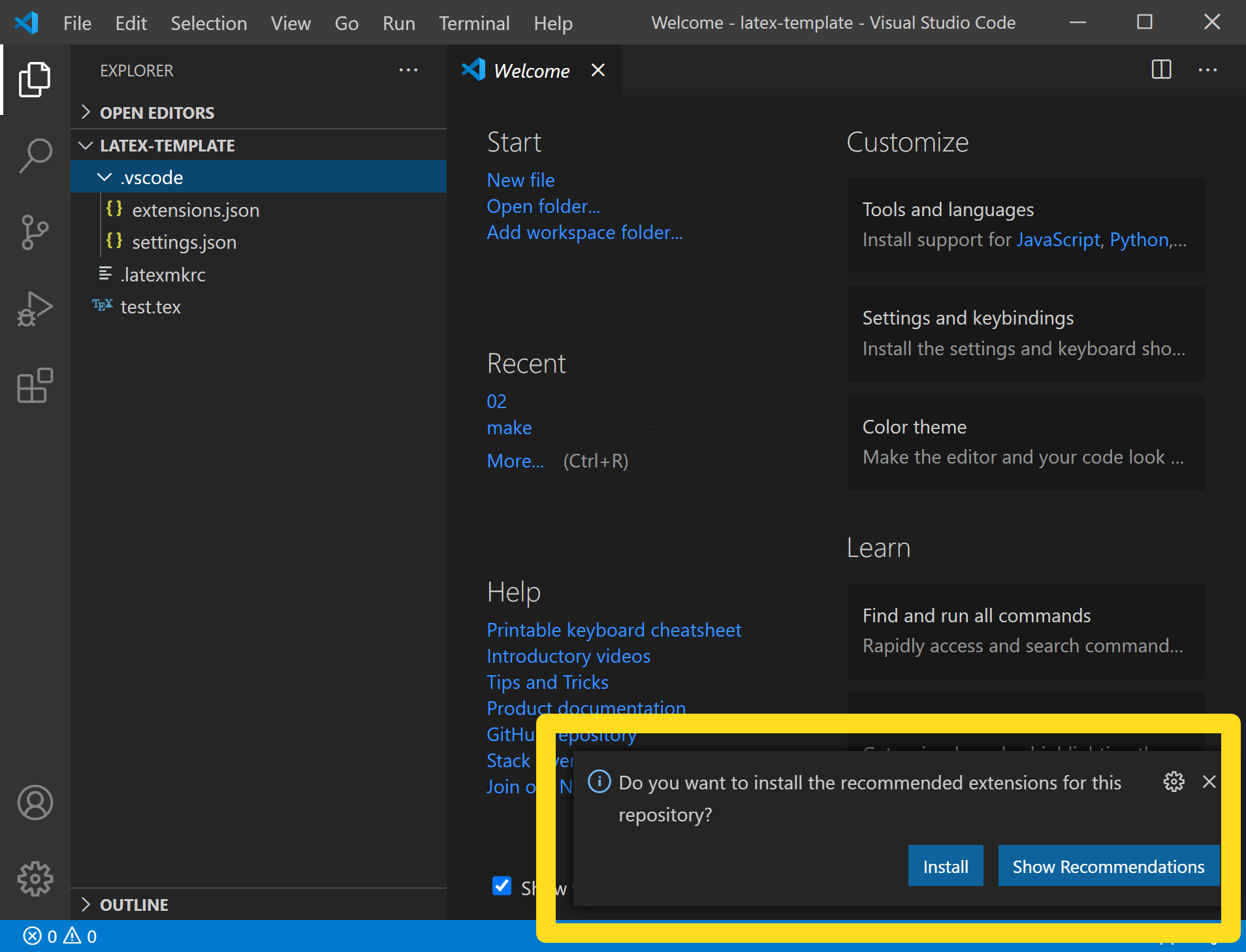The width and height of the screenshot is (1246, 952).
Task: Open the Extensions view icon
Action: click(35, 385)
